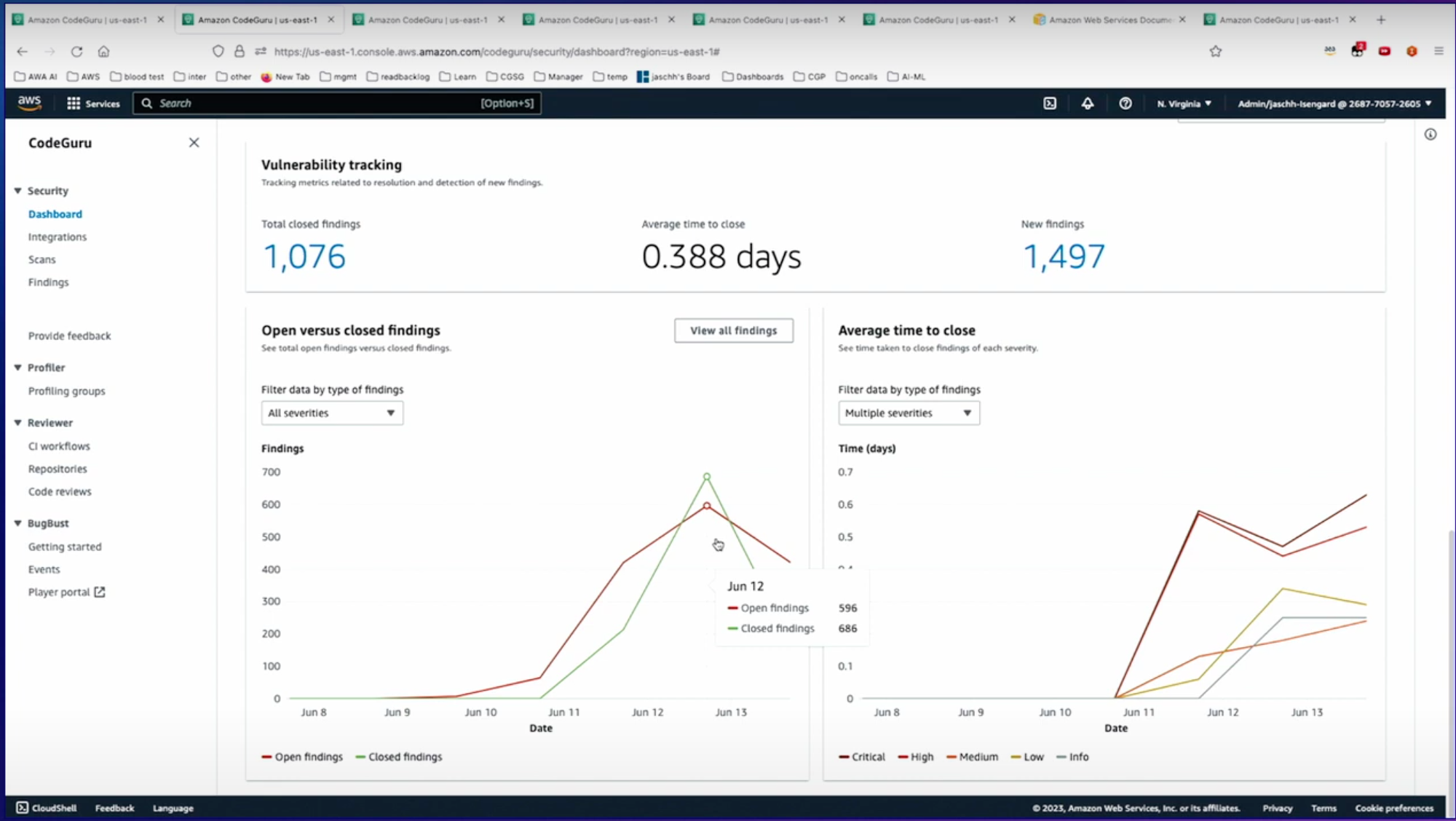Open Player portal external link
The image size is (1456, 821).
click(x=66, y=592)
